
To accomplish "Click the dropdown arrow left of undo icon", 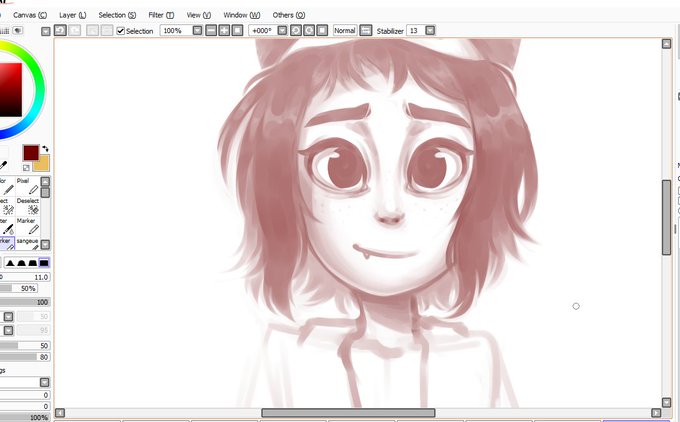I will [x=46, y=31].
